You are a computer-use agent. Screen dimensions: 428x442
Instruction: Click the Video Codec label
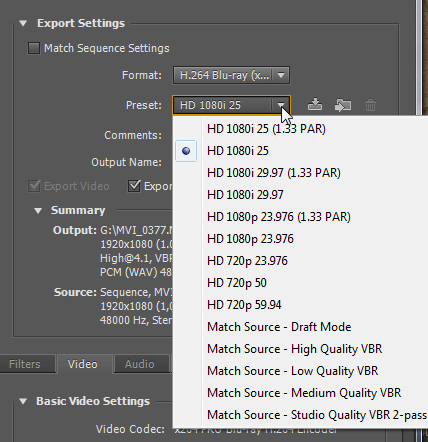[x=130, y=429]
